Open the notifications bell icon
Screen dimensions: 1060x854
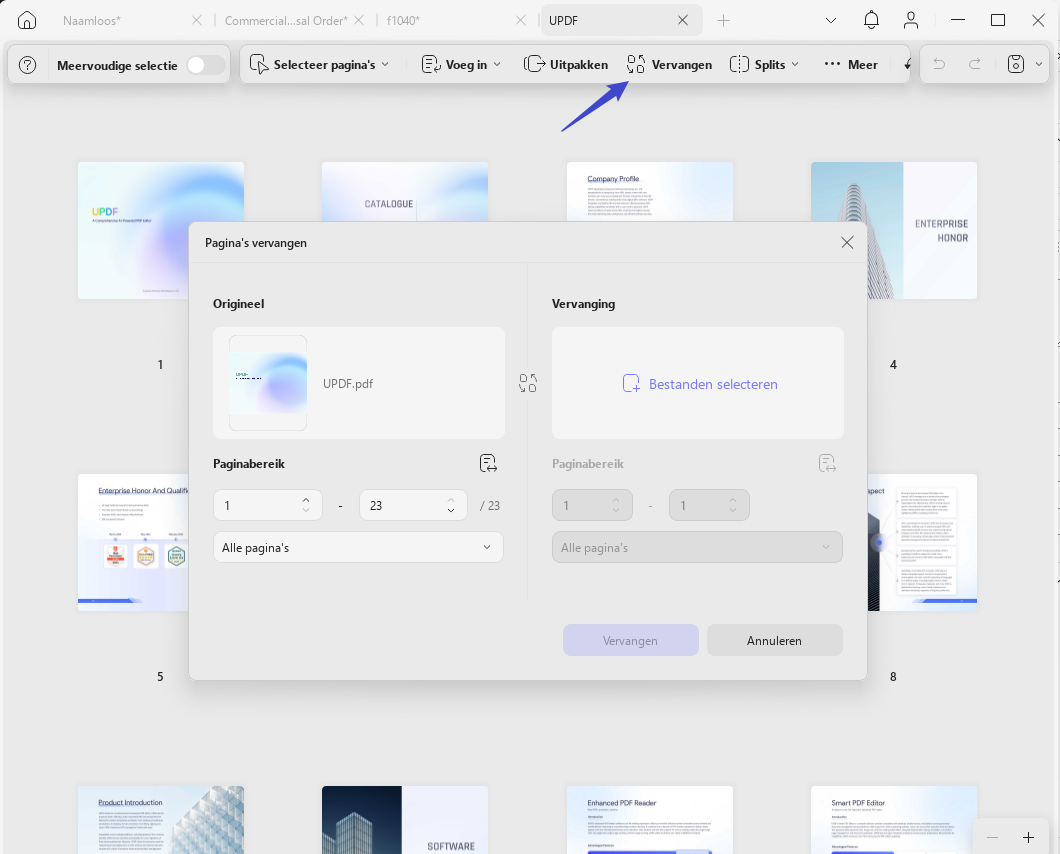871,20
